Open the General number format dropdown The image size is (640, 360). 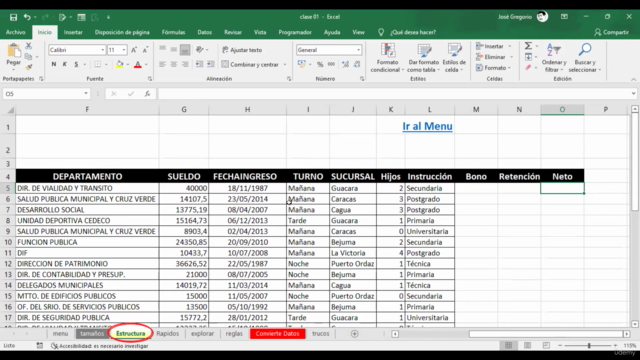click(x=358, y=50)
